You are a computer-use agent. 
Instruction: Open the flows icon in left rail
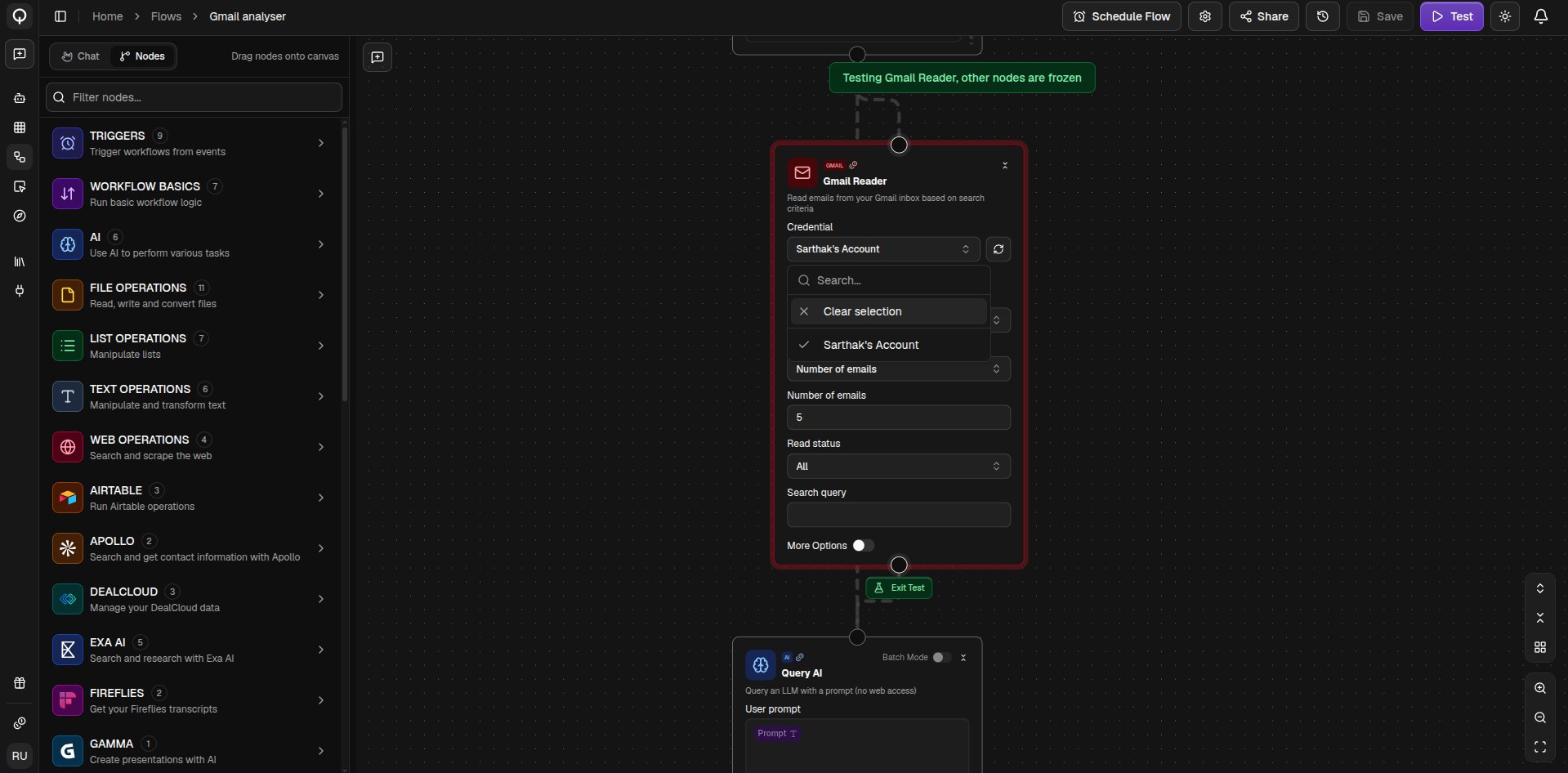(x=20, y=157)
